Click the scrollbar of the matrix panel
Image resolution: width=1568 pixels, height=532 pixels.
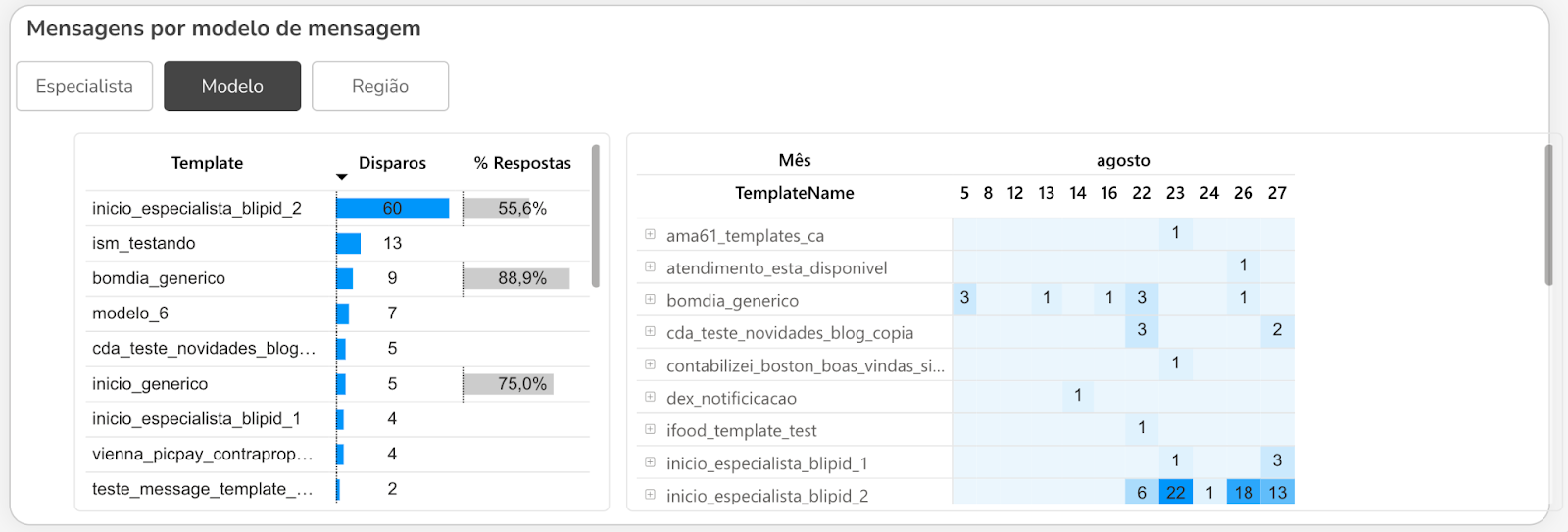1548,216
